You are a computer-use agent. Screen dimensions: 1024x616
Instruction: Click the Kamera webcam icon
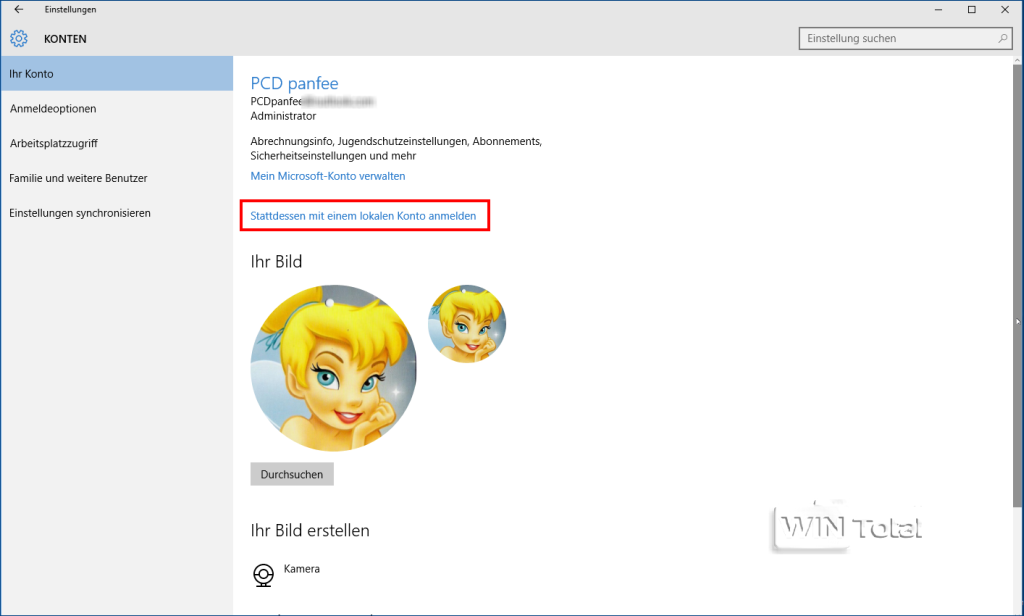[263, 575]
